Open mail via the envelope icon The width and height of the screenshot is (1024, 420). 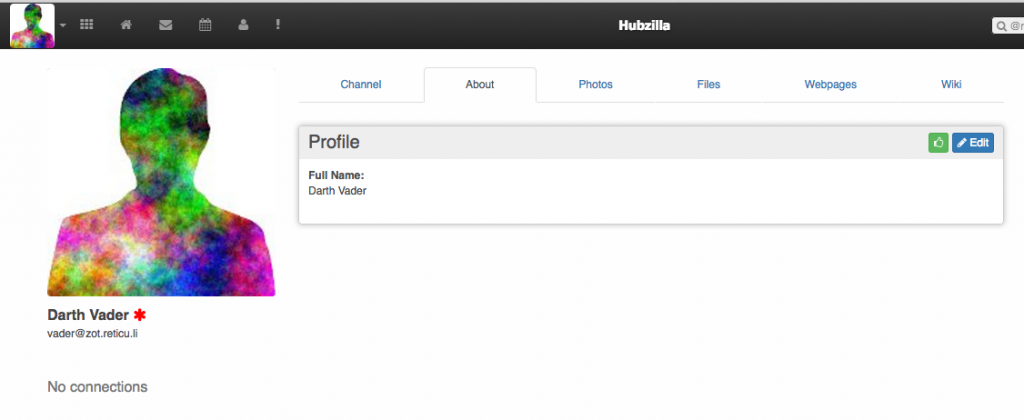pos(166,25)
